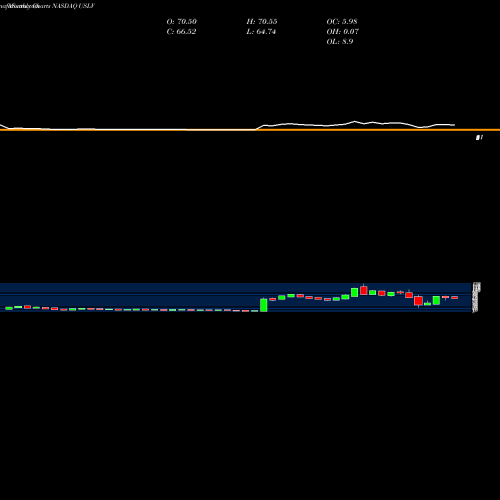Click the white indicator line's peak
This screenshot has width=500, height=500.
coord(355,121)
